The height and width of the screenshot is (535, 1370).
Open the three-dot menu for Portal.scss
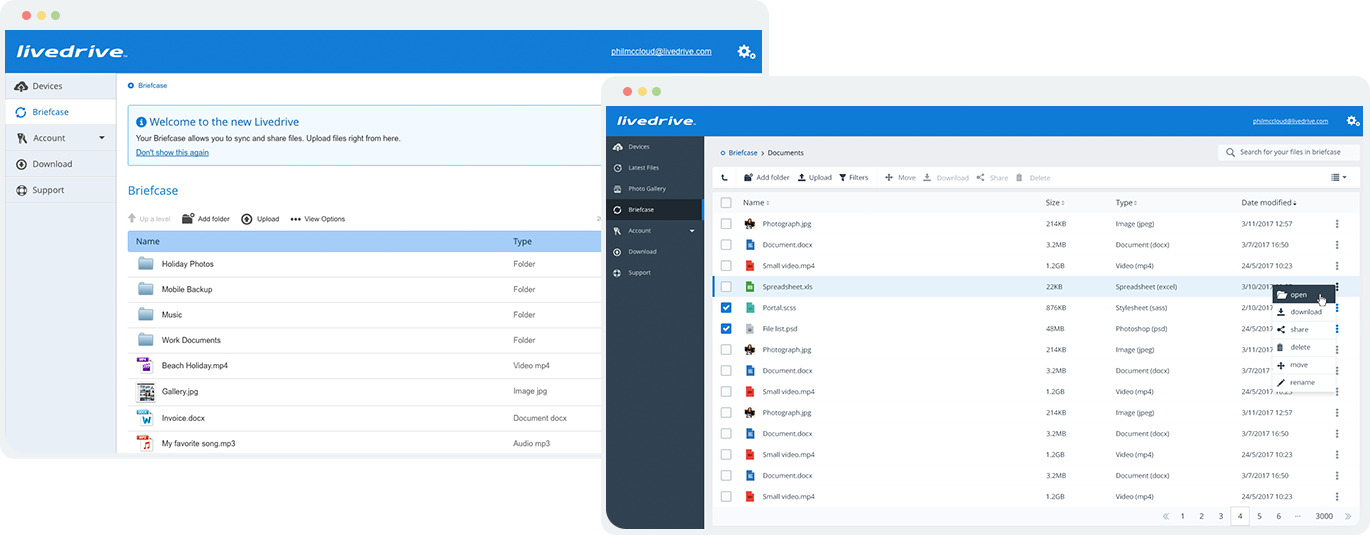[1337, 308]
